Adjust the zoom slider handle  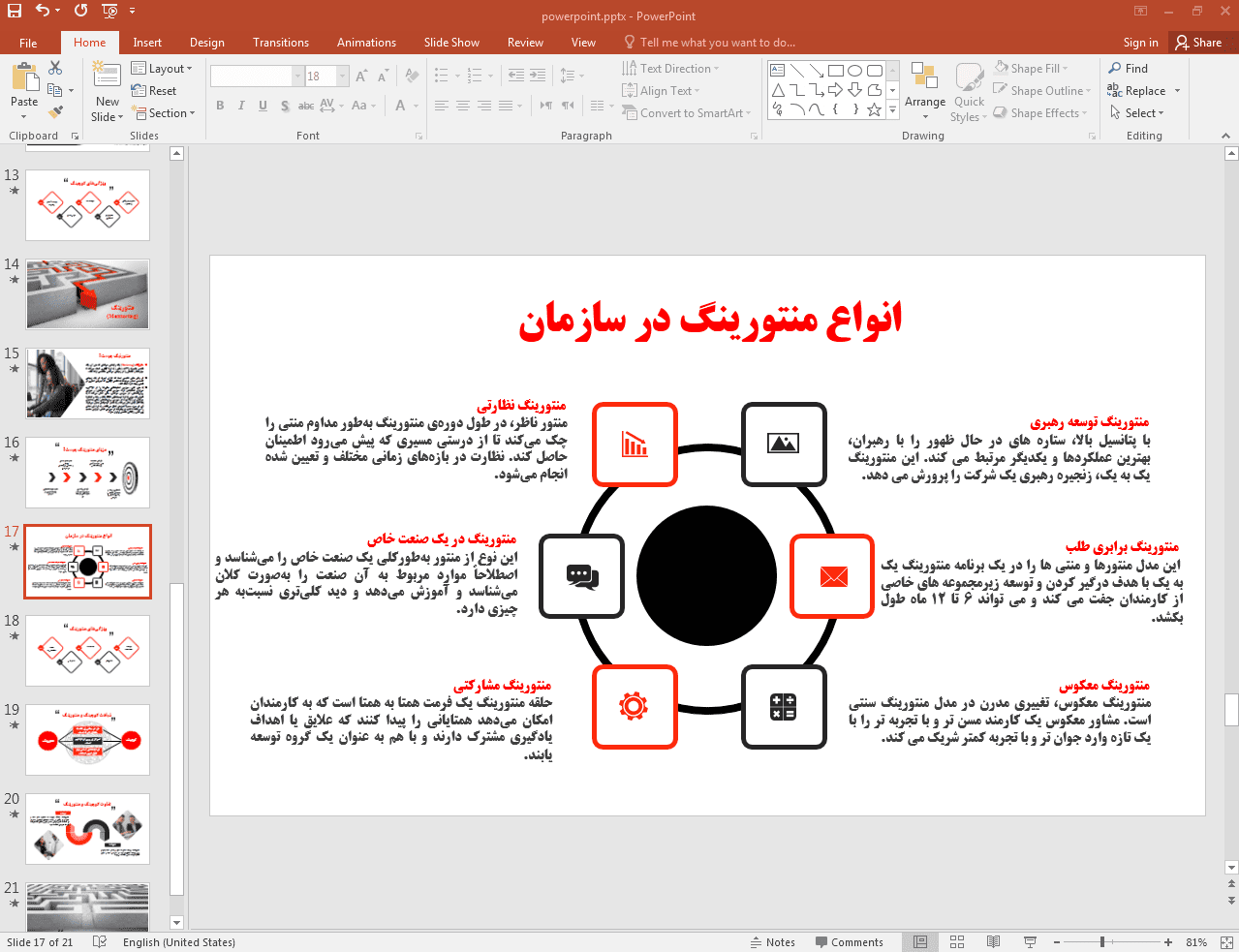tap(1102, 941)
